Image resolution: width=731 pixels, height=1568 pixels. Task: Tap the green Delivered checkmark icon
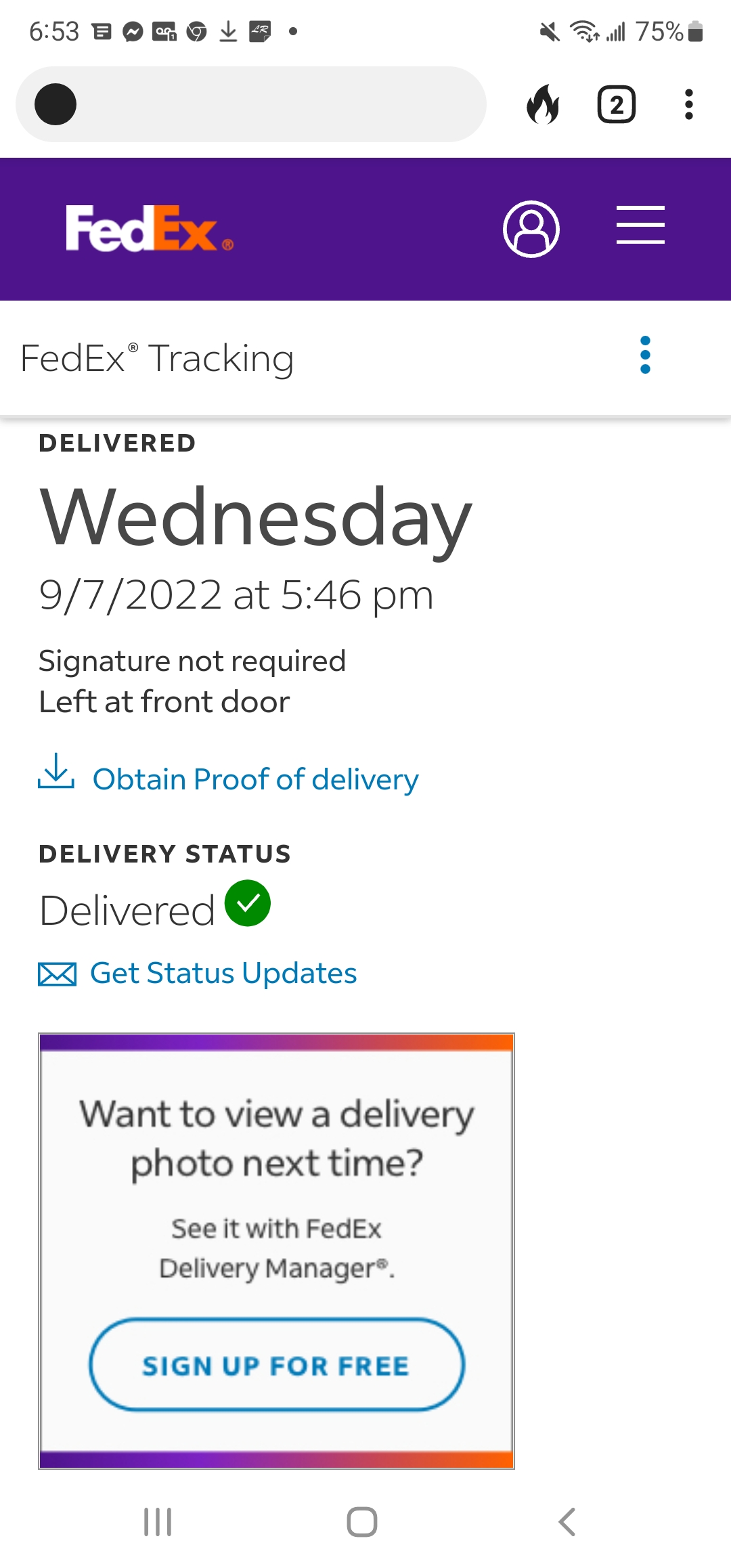(x=248, y=903)
